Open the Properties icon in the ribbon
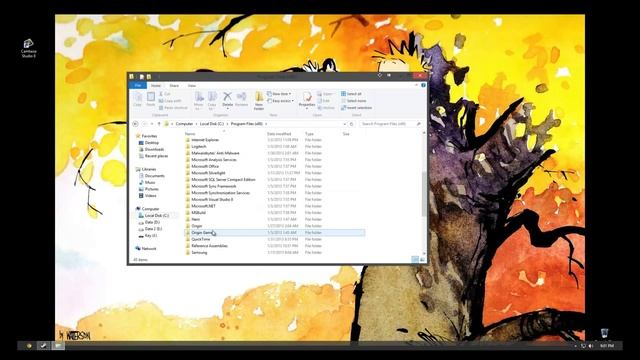Image resolution: width=640 pixels, height=360 pixels. [x=307, y=98]
